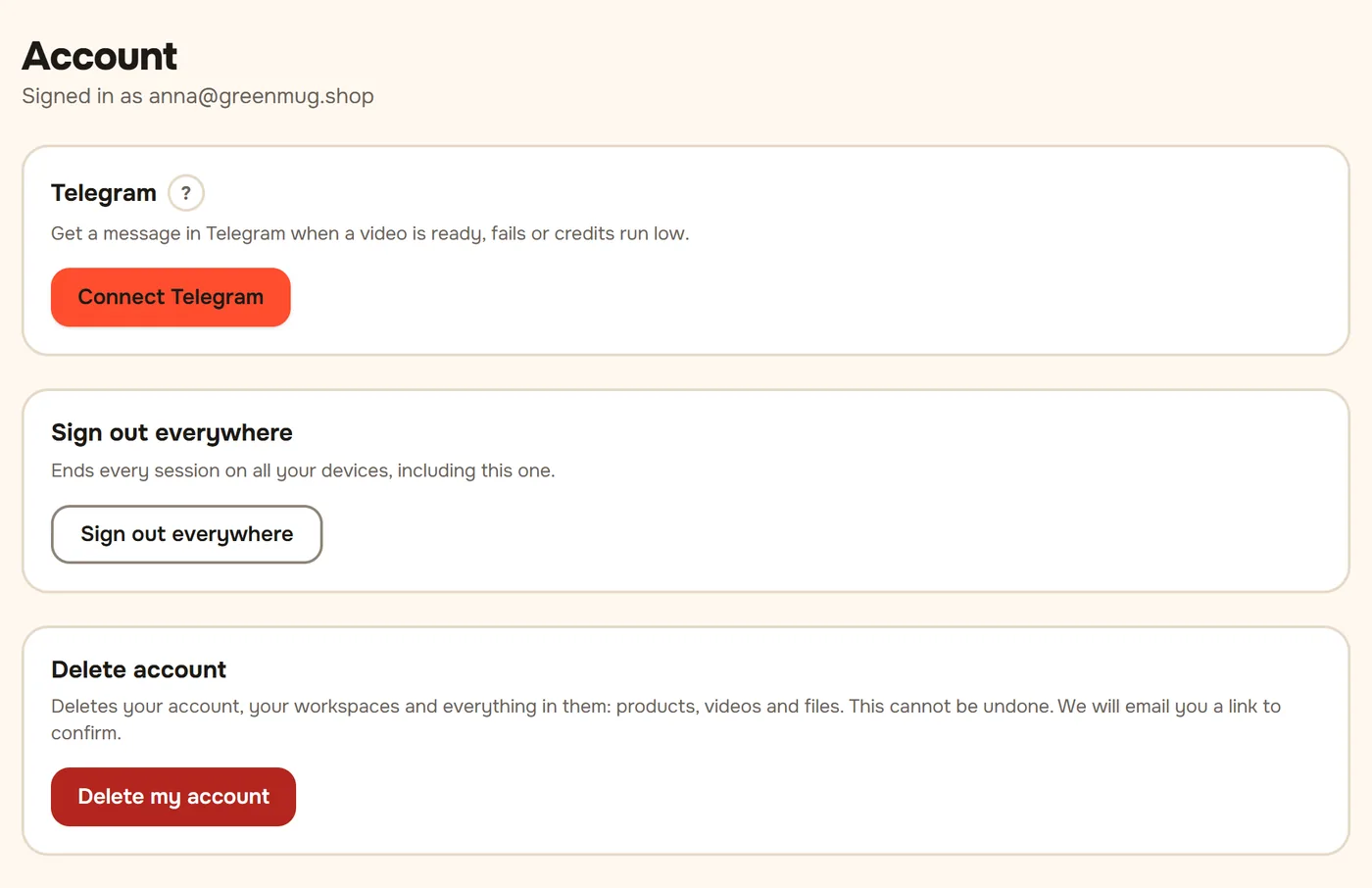Click the red Delete my account button
This screenshot has height=888, width=1372.
coord(173,797)
